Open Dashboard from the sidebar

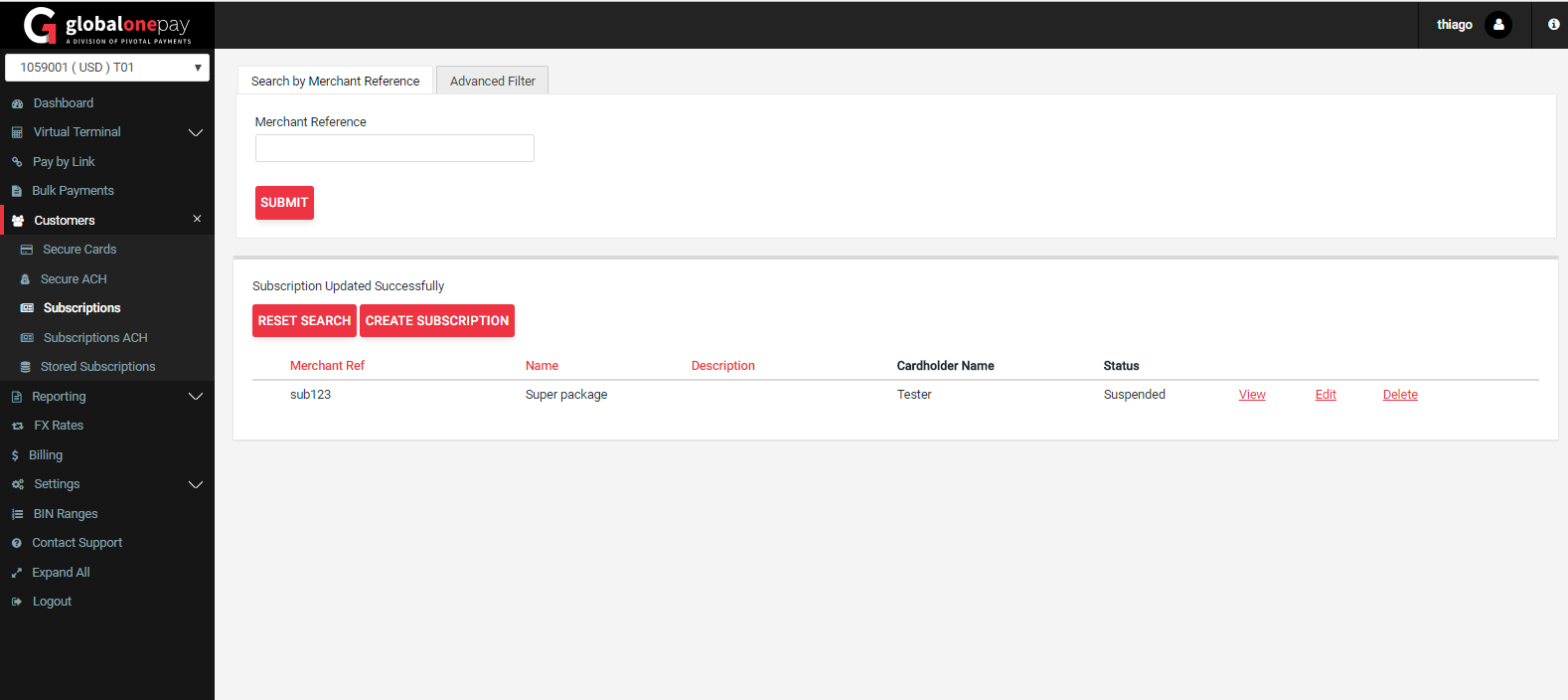click(64, 103)
